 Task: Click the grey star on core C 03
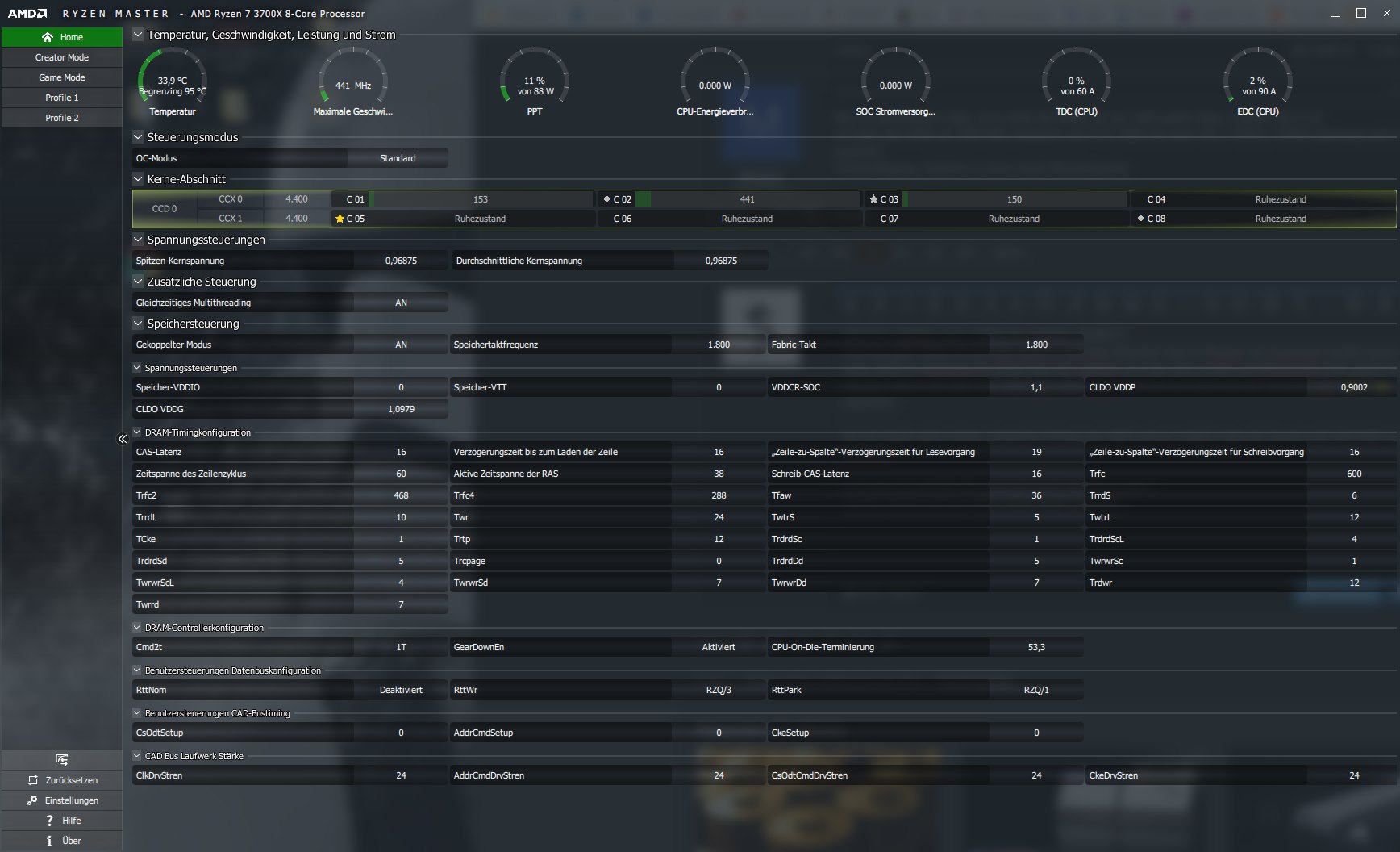873,199
